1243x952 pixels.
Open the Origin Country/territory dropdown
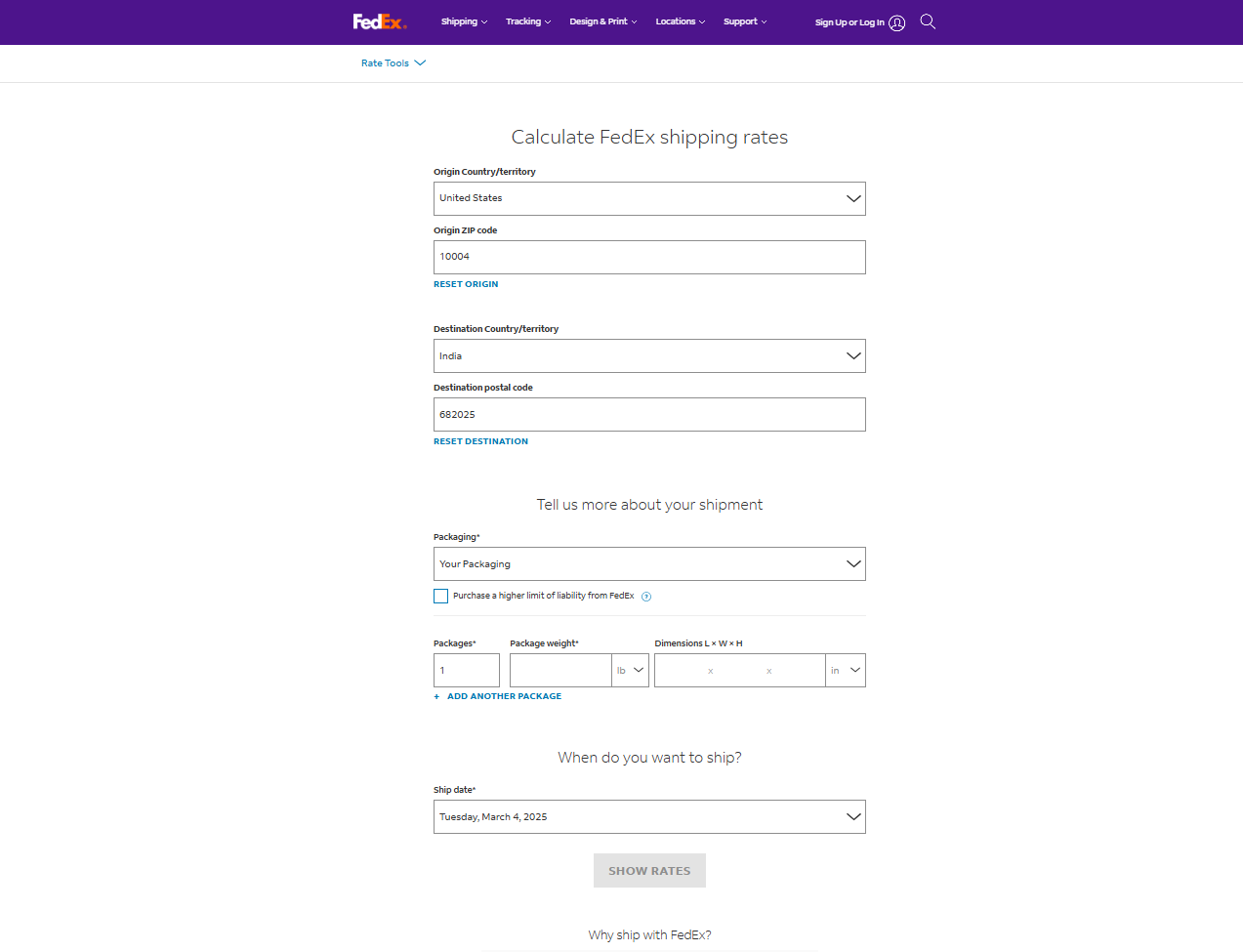coord(649,198)
